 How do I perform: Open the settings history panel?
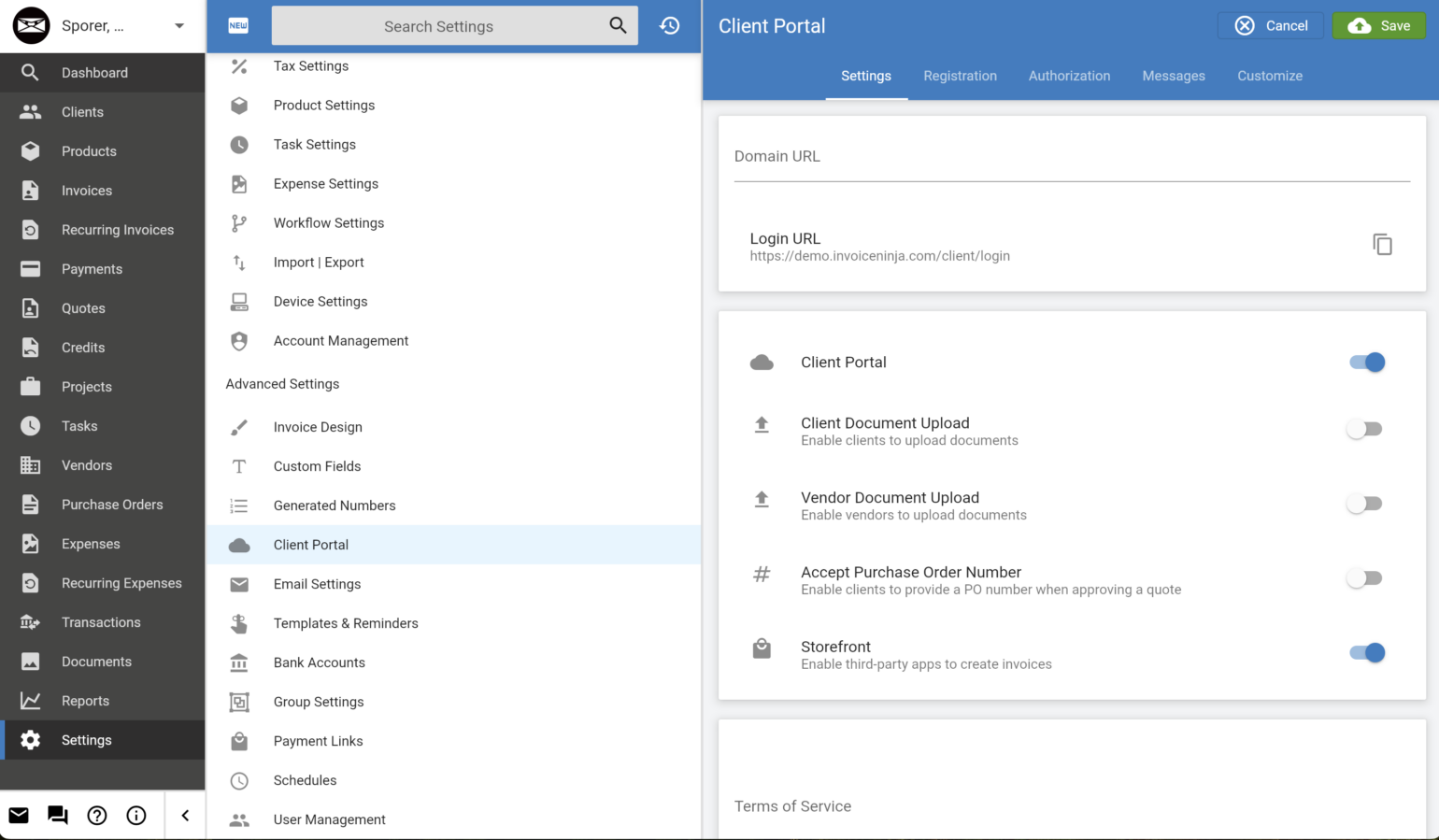(669, 25)
